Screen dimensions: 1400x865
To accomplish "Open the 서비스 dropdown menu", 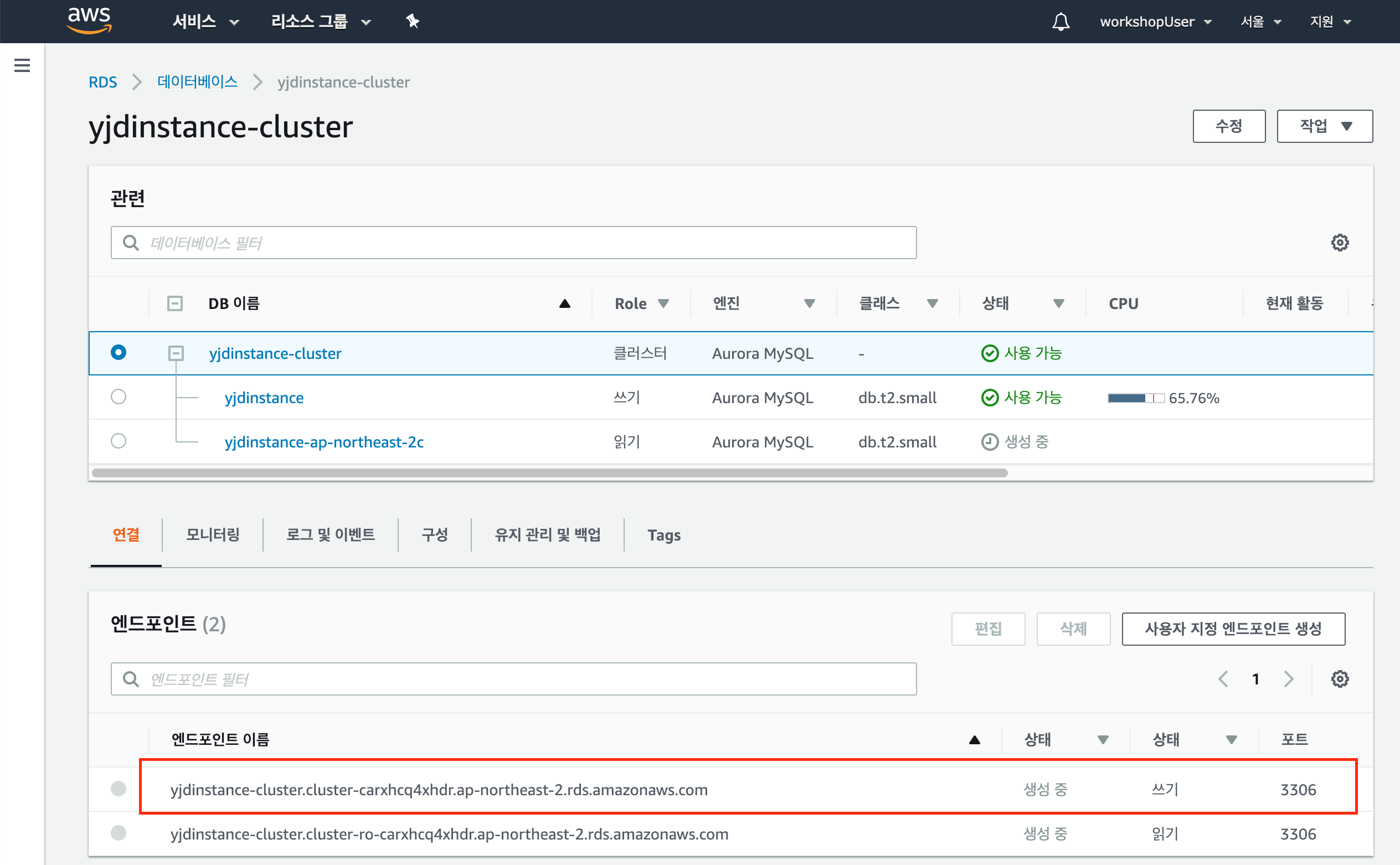I will [205, 22].
